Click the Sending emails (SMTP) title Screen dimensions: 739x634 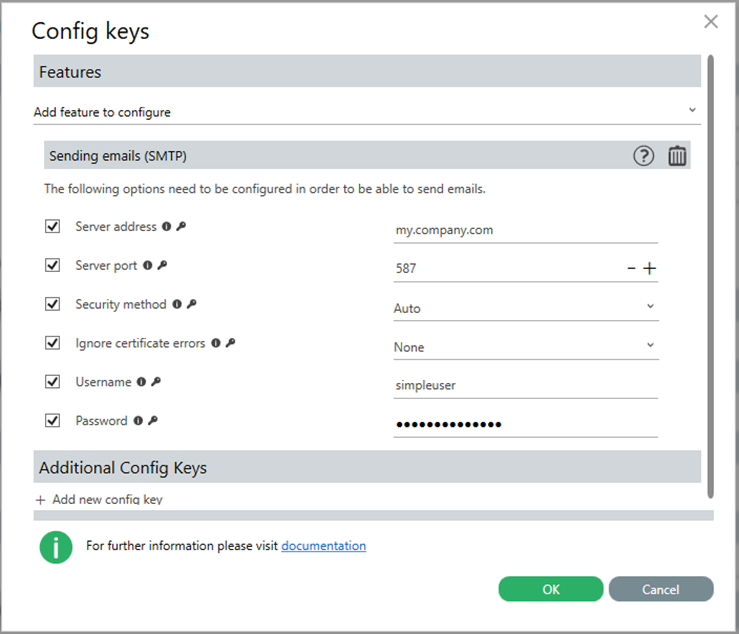tap(118, 156)
